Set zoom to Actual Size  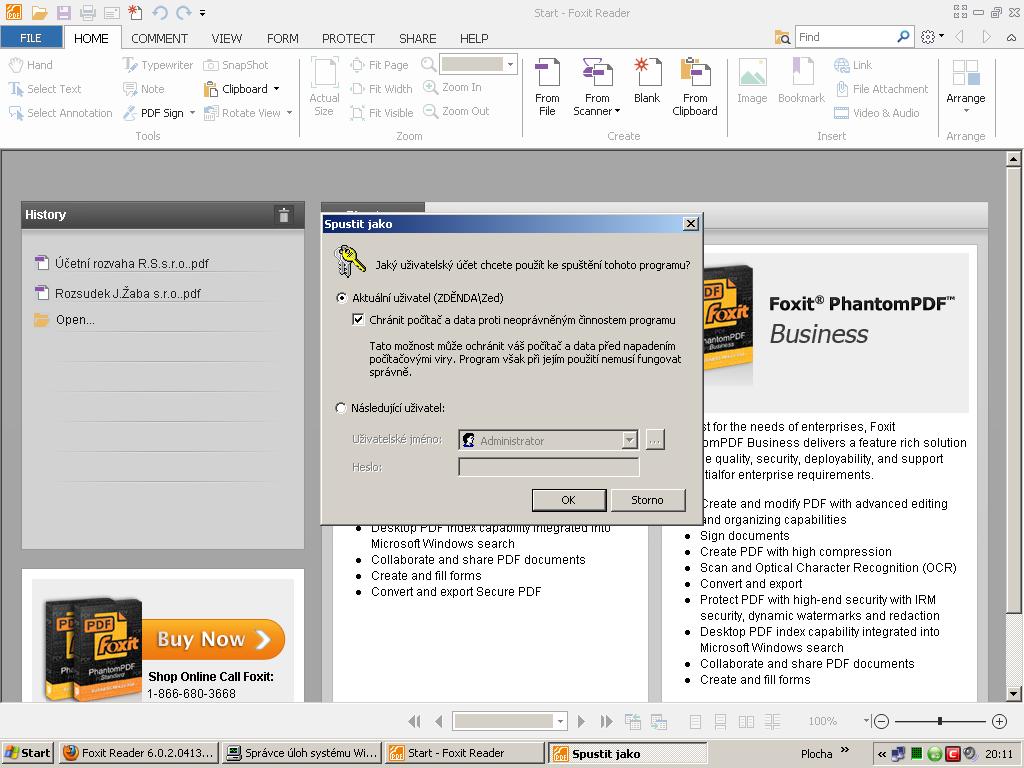pyautogui.click(x=324, y=87)
